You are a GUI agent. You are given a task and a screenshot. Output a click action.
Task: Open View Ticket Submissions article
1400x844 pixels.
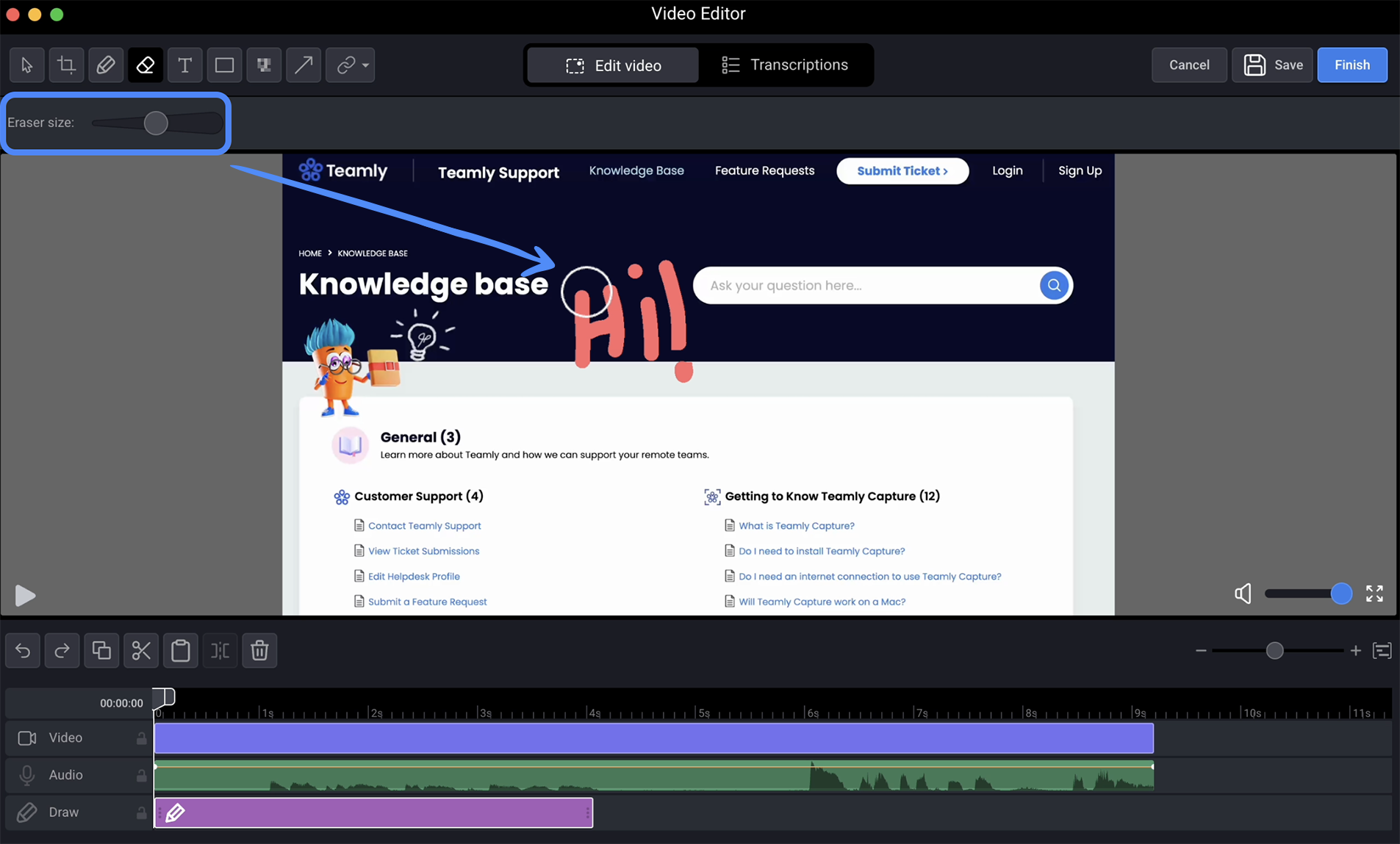pyautogui.click(x=423, y=551)
